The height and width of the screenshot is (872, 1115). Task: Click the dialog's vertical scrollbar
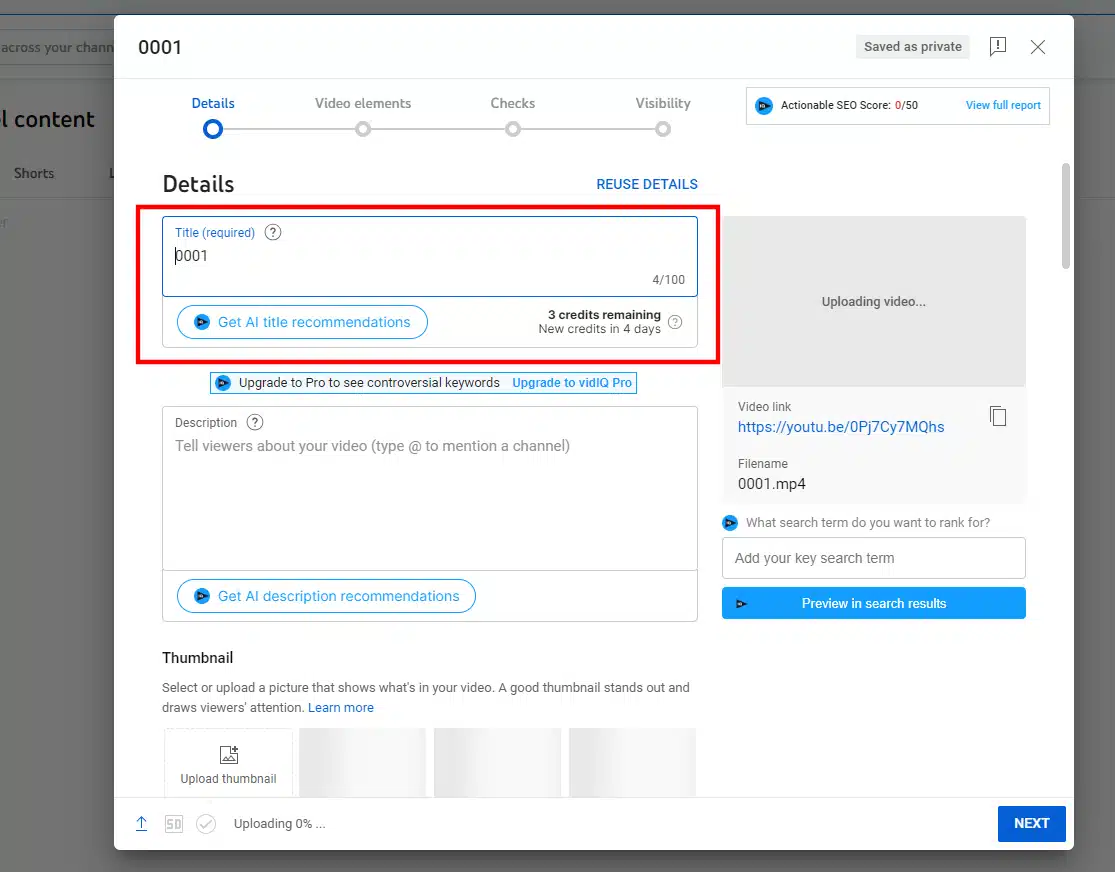pos(1066,216)
